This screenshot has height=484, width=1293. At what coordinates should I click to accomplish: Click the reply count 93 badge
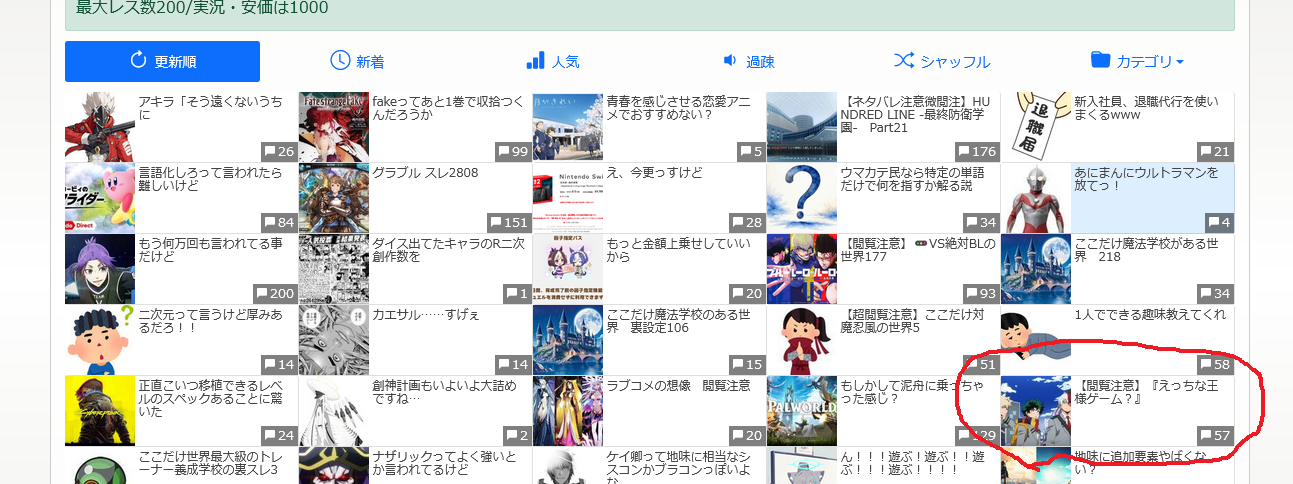tap(981, 293)
